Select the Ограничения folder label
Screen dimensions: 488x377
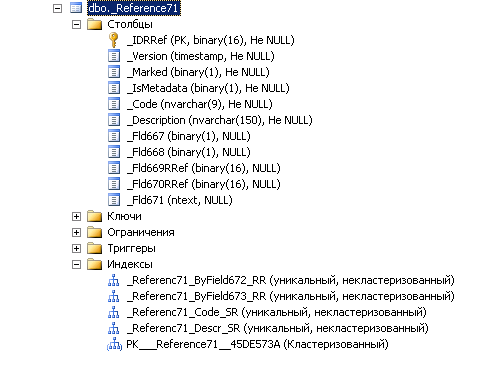pyautogui.click(x=141, y=232)
